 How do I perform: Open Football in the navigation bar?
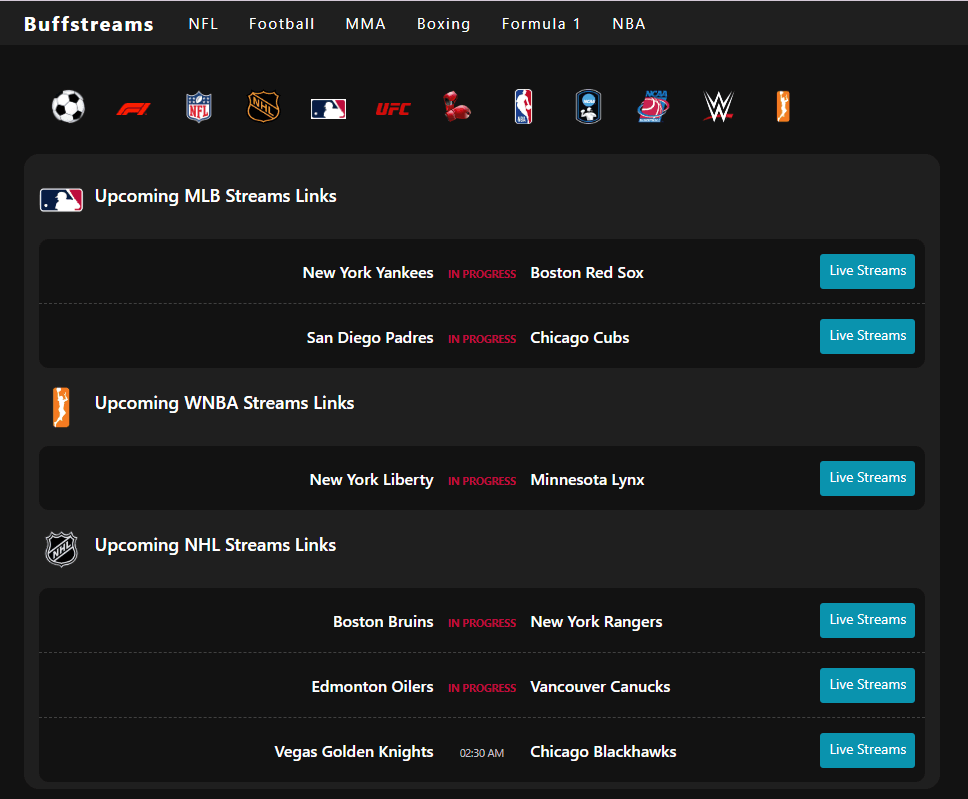[x=282, y=23]
